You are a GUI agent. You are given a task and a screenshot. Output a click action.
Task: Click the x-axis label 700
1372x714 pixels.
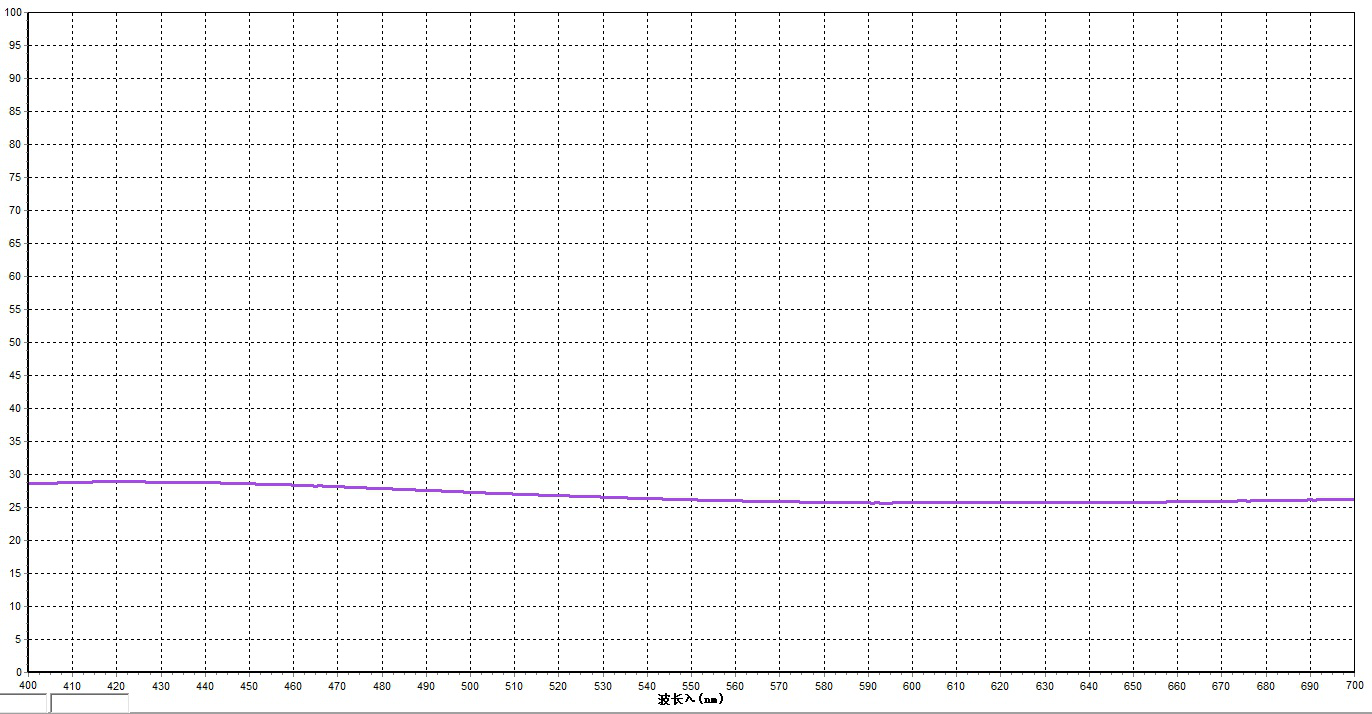click(x=1354, y=686)
